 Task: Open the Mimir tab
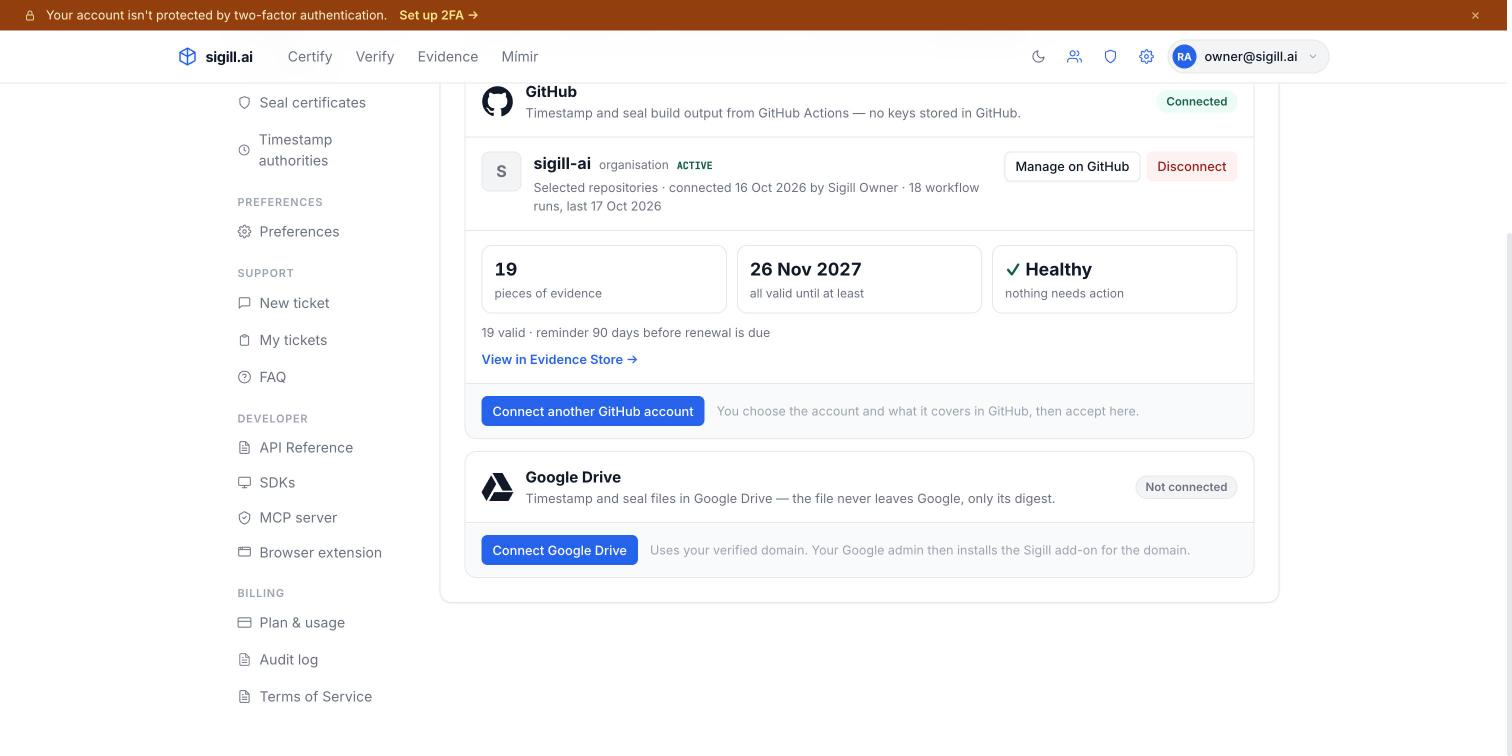(x=520, y=57)
